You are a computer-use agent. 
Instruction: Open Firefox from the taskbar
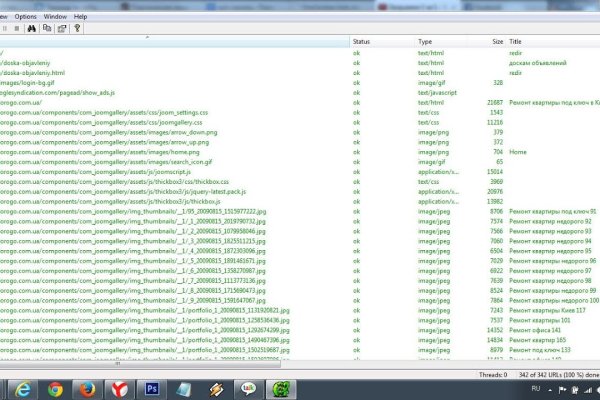(x=86, y=389)
